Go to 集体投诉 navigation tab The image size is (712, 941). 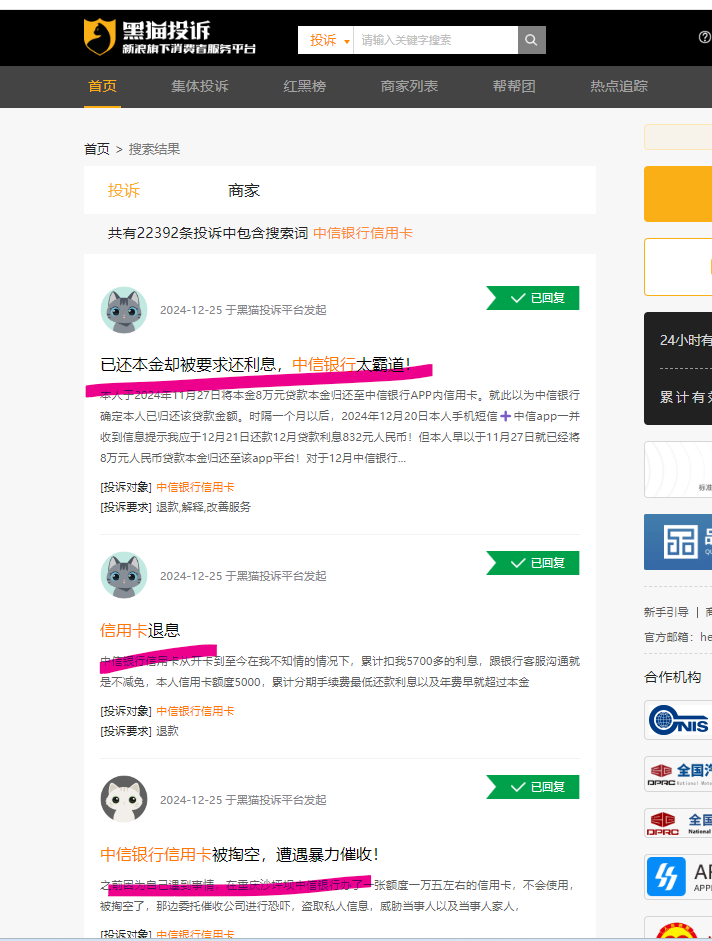[200, 86]
